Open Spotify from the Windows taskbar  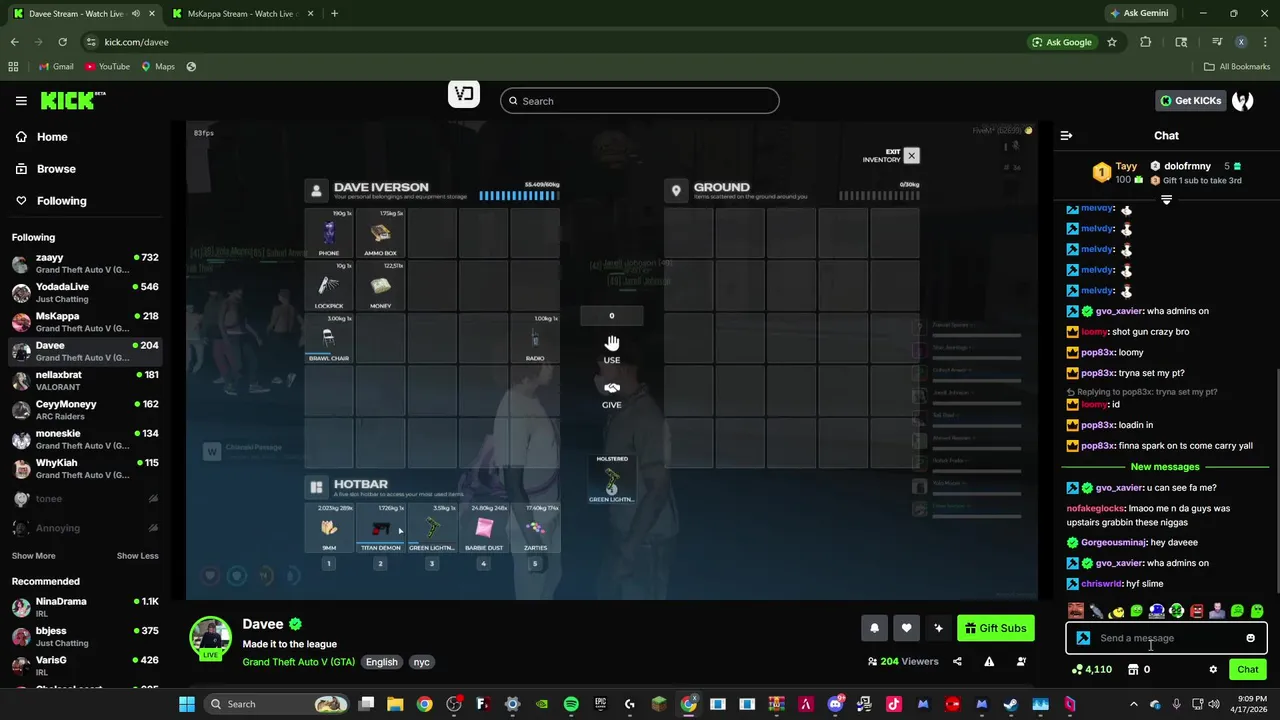(x=571, y=704)
